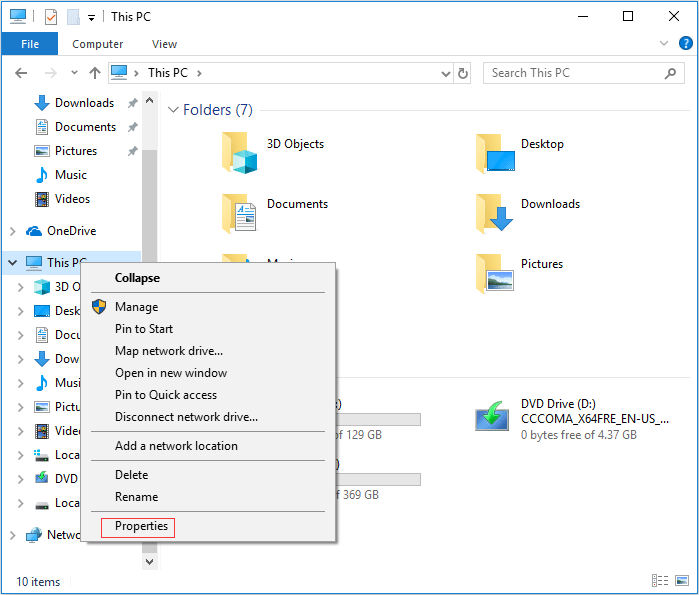The width and height of the screenshot is (699, 595).
Task: Open the address bar history dropdown
Action: tap(445, 74)
